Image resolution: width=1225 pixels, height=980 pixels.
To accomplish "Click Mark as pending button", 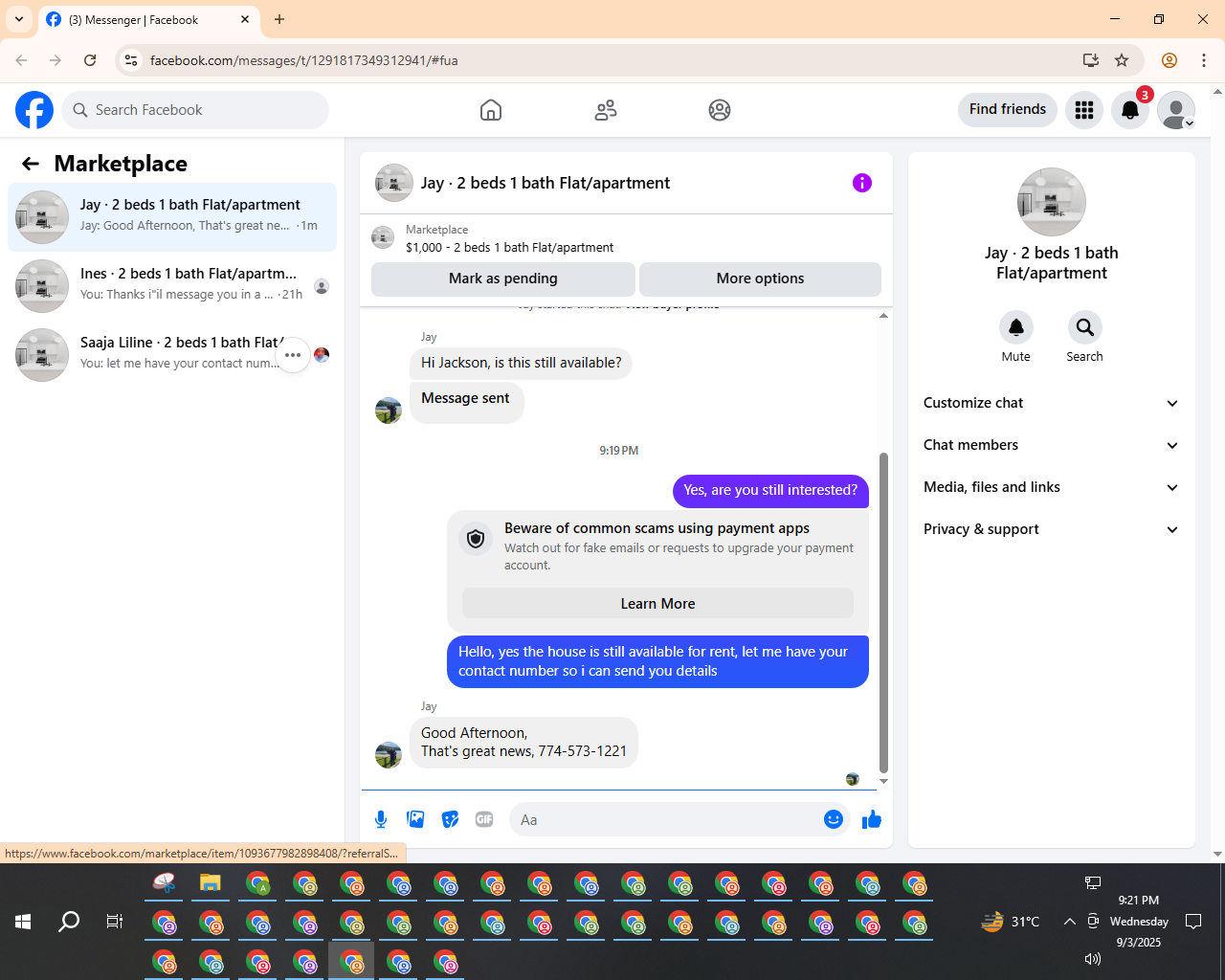I will pos(503,278).
